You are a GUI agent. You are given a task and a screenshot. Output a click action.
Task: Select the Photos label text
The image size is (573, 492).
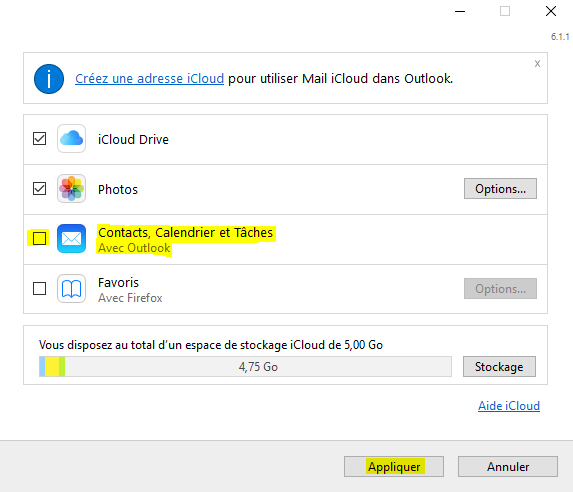(x=118, y=189)
